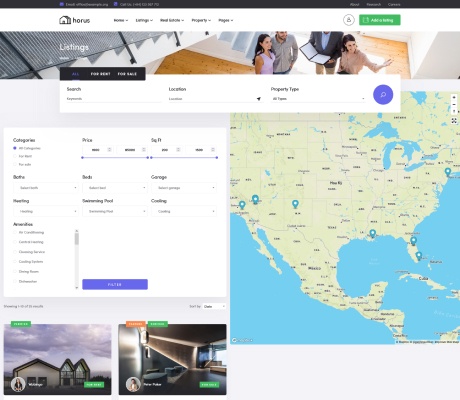Select the For Rent category radio
Screen dimensions: 460x400
point(15,156)
